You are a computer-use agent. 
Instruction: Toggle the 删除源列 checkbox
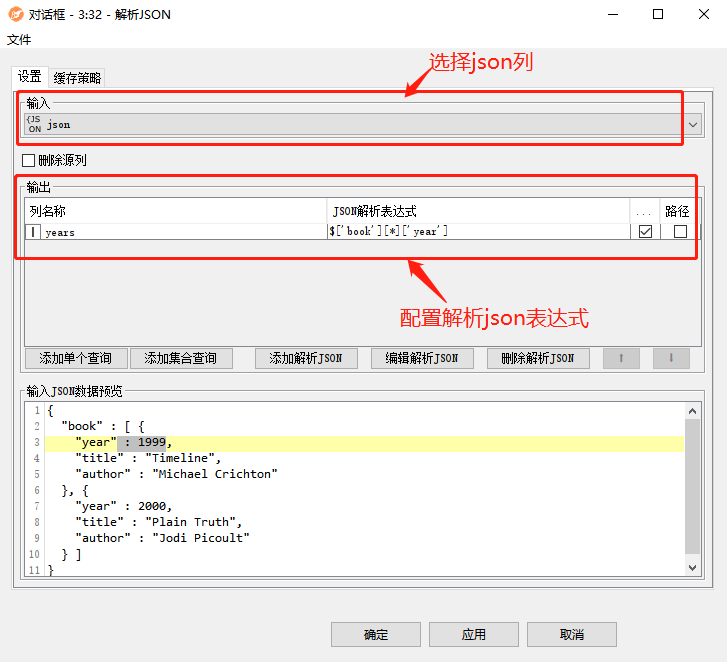pos(28,160)
